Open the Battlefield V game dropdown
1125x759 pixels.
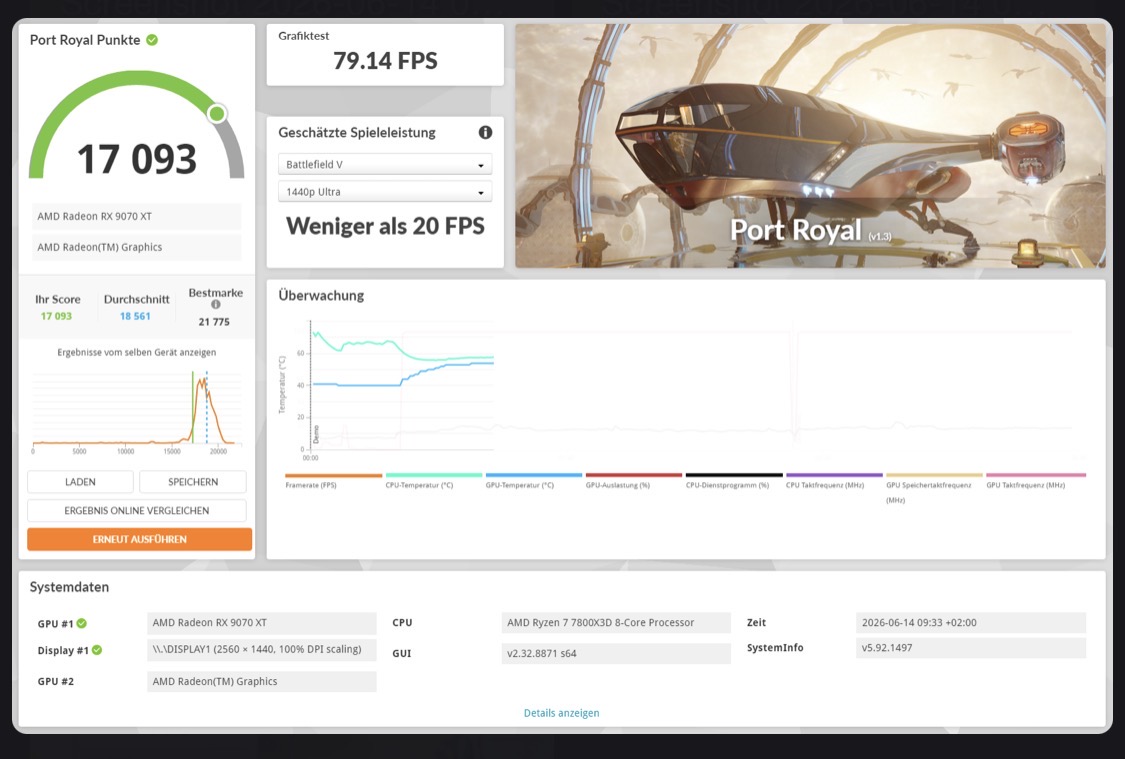(x=385, y=164)
